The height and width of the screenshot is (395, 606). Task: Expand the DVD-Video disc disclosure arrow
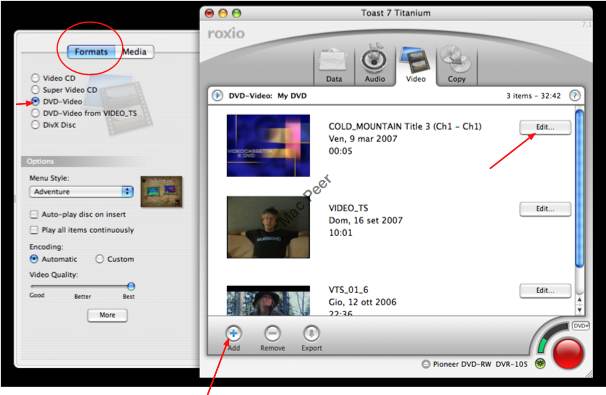[x=218, y=95]
